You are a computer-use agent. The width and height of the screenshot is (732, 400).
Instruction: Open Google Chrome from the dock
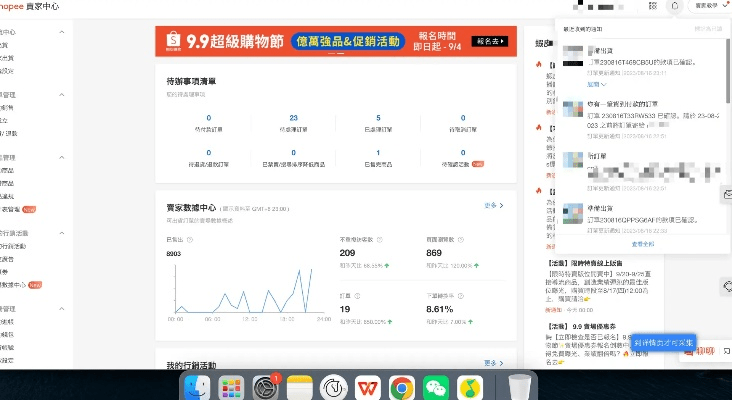coord(402,387)
